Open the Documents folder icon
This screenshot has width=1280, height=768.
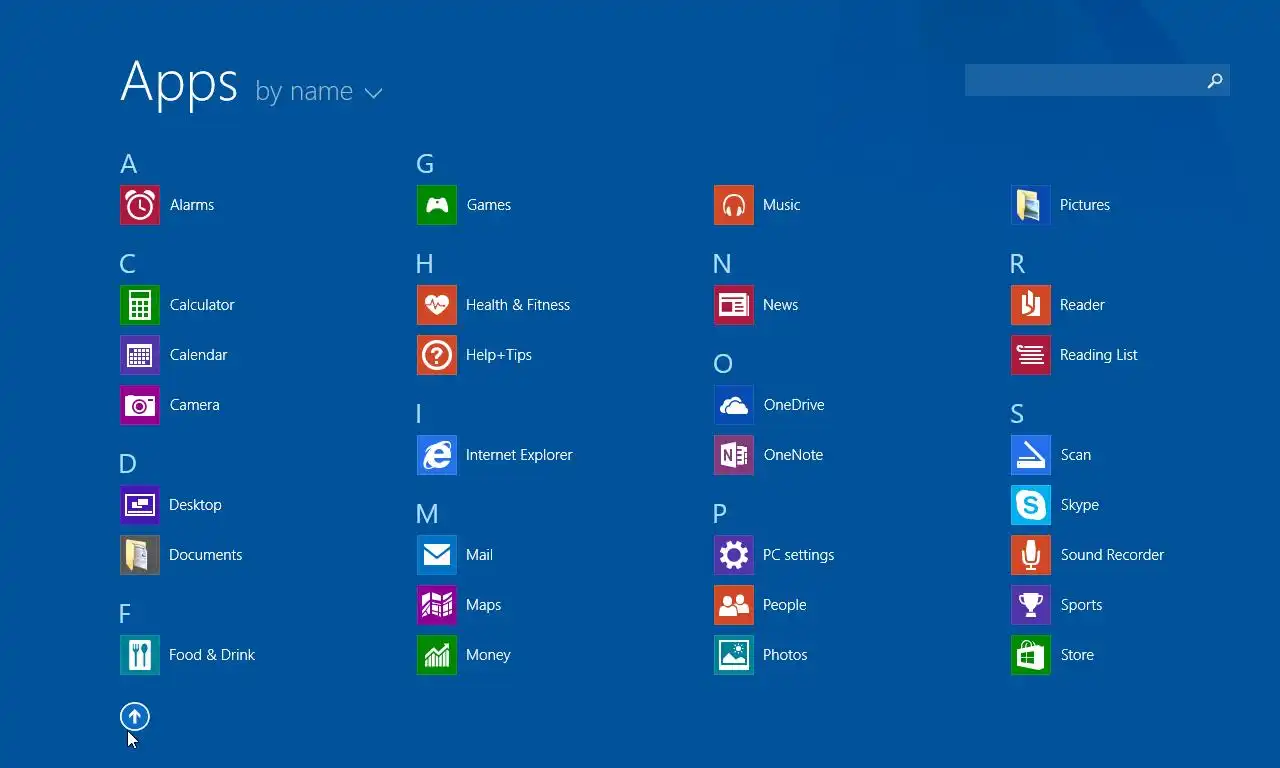[x=140, y=555]
